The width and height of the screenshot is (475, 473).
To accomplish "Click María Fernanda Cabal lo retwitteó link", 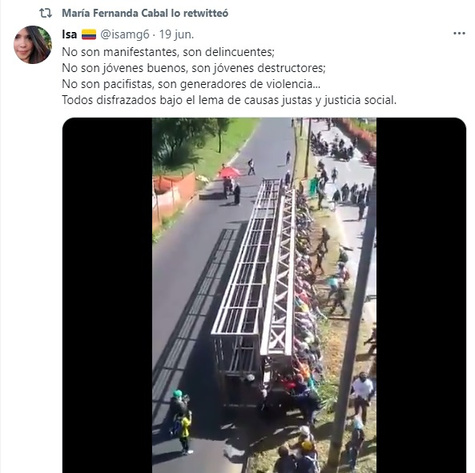I will [145, 13].
